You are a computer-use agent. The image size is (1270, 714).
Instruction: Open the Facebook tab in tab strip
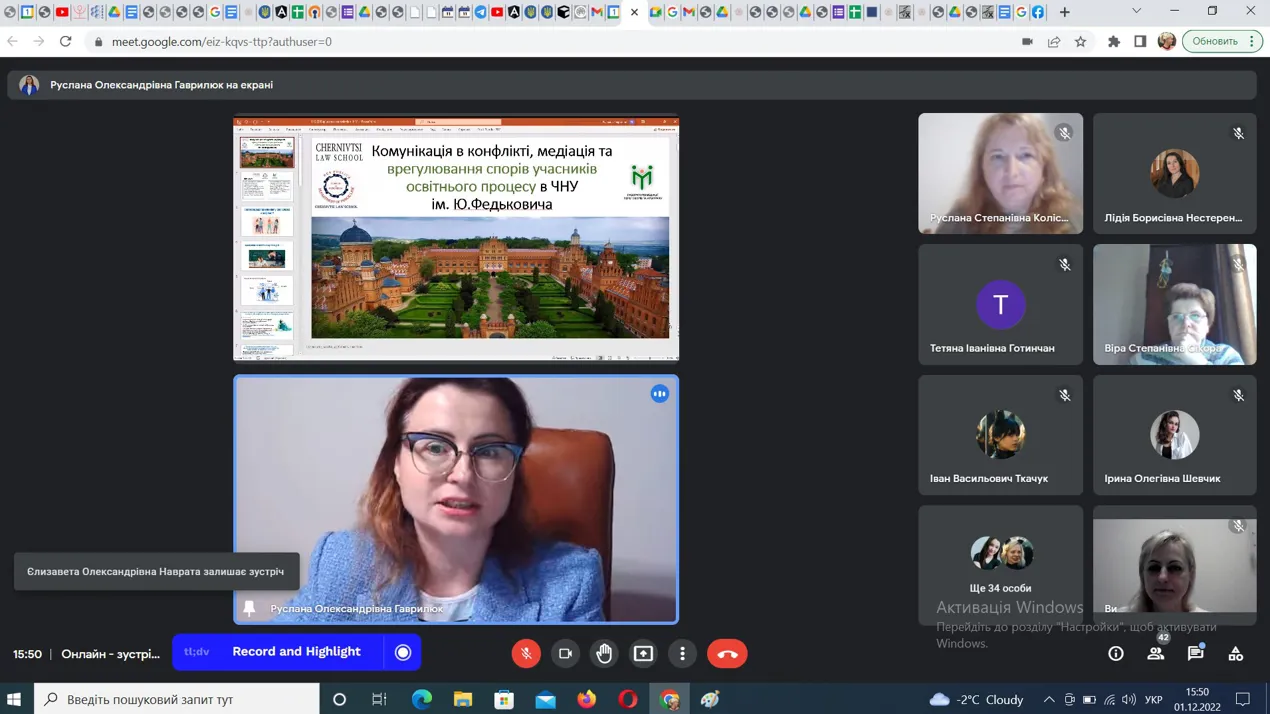1038,12
